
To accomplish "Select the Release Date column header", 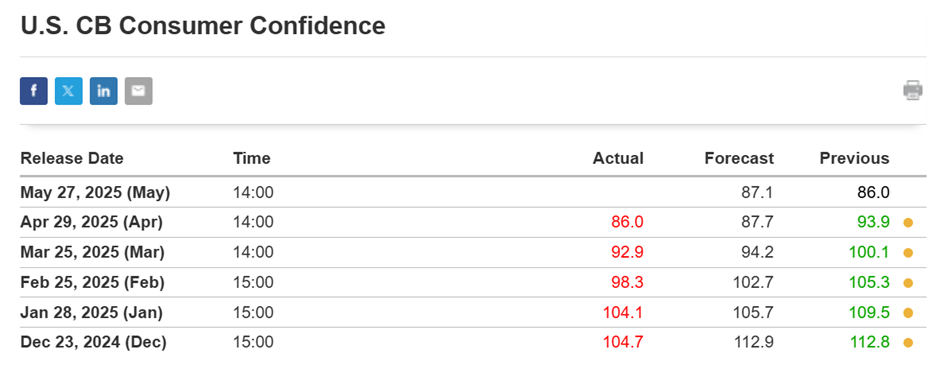I will coord(72,158).
